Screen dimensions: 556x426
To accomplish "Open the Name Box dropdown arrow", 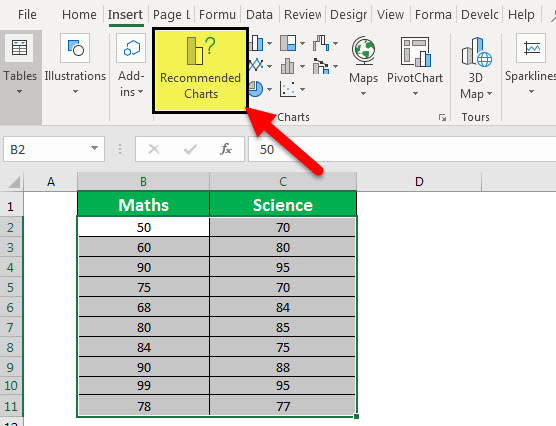I will [x=94, y=148].
